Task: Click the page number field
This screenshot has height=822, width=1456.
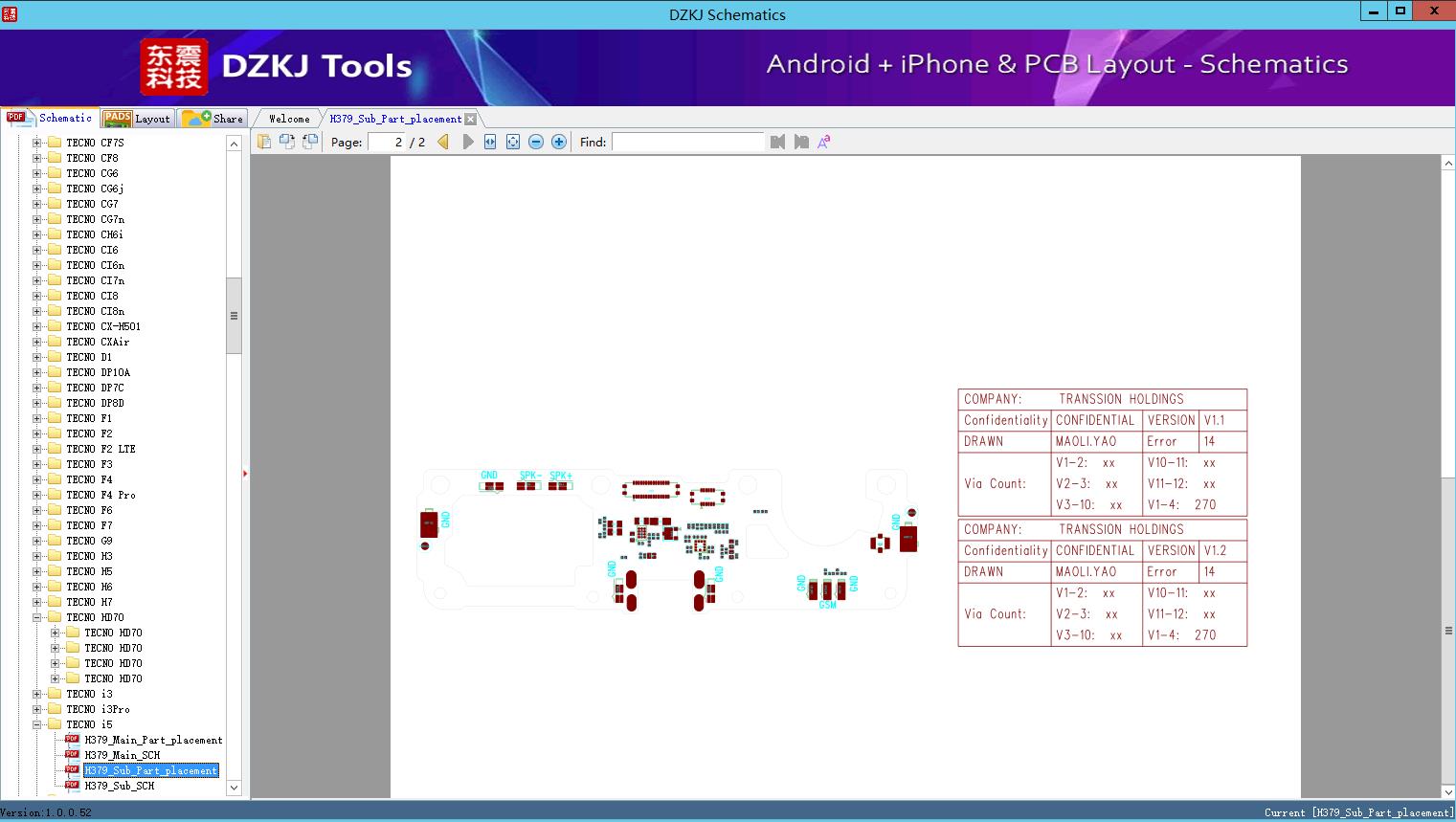Action: coord(387,142)
